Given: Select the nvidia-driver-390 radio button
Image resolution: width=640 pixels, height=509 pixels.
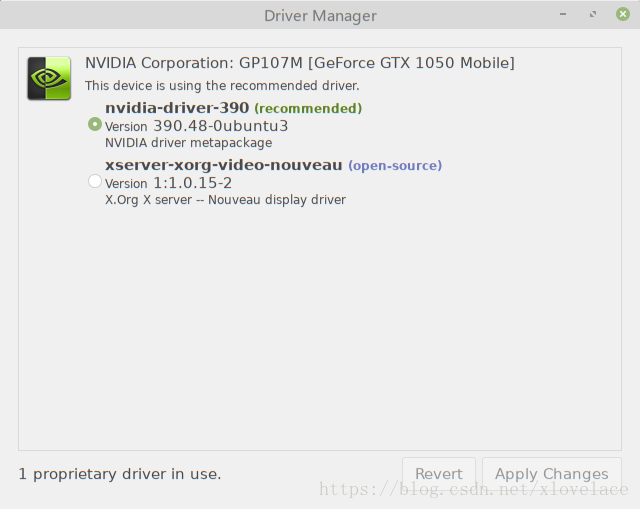Looking at the screenshot, I should pos(95,124).
